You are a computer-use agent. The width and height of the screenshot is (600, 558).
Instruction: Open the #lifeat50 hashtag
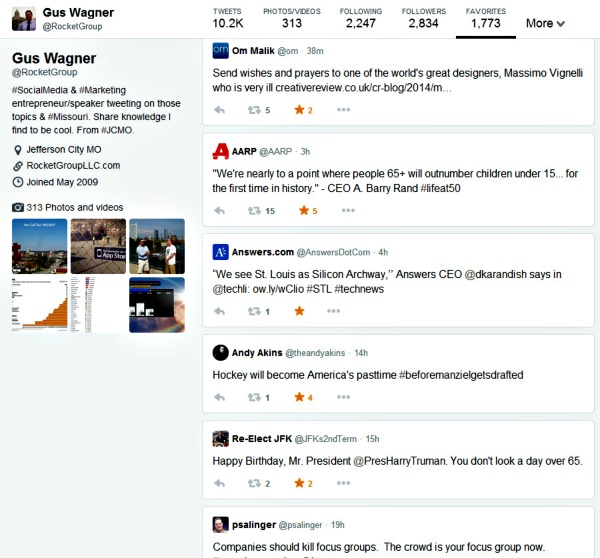(x=440, y=188)
